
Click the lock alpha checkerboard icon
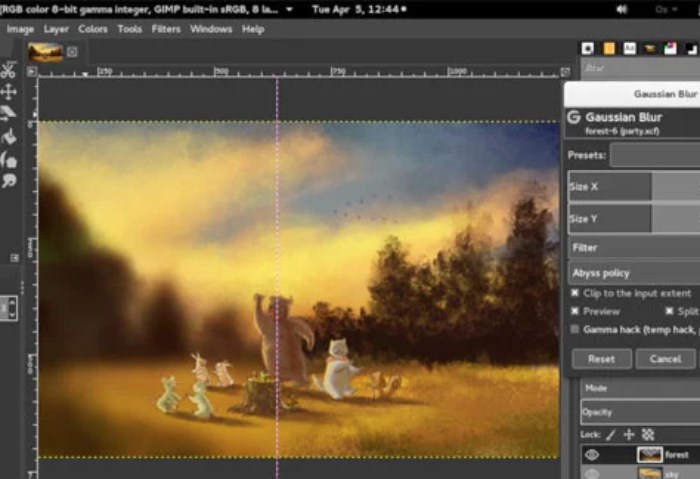[x=647, y=434]
